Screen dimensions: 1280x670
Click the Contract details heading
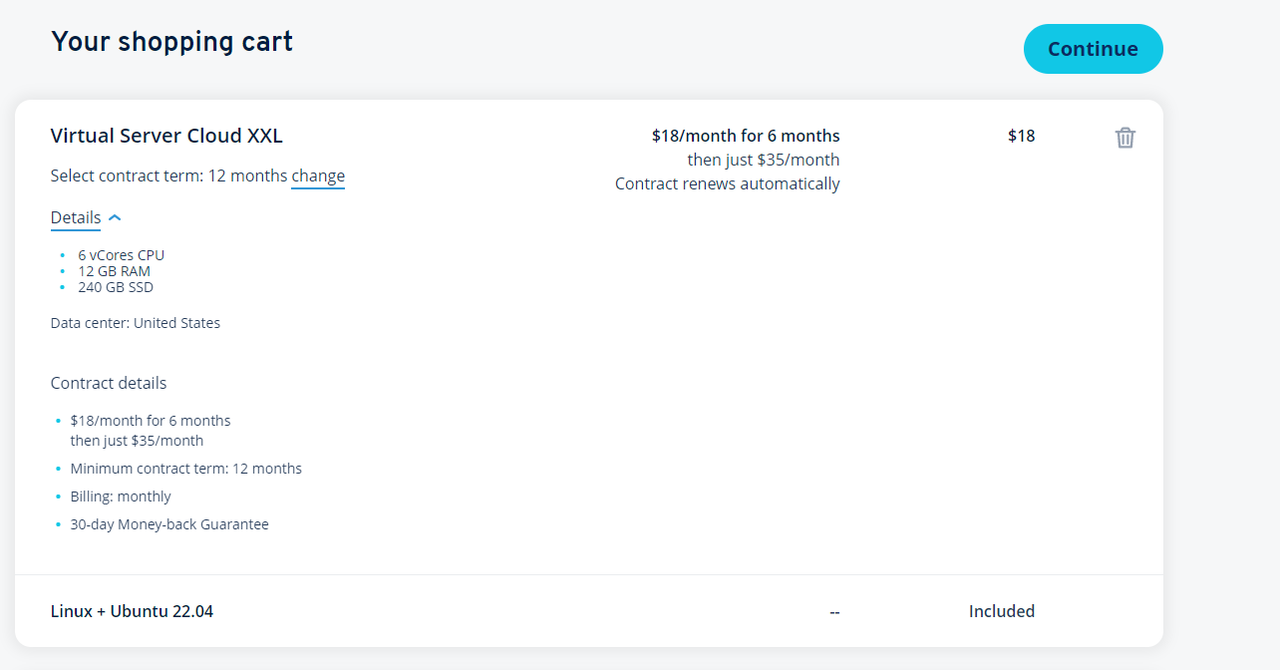pos(109,383)
